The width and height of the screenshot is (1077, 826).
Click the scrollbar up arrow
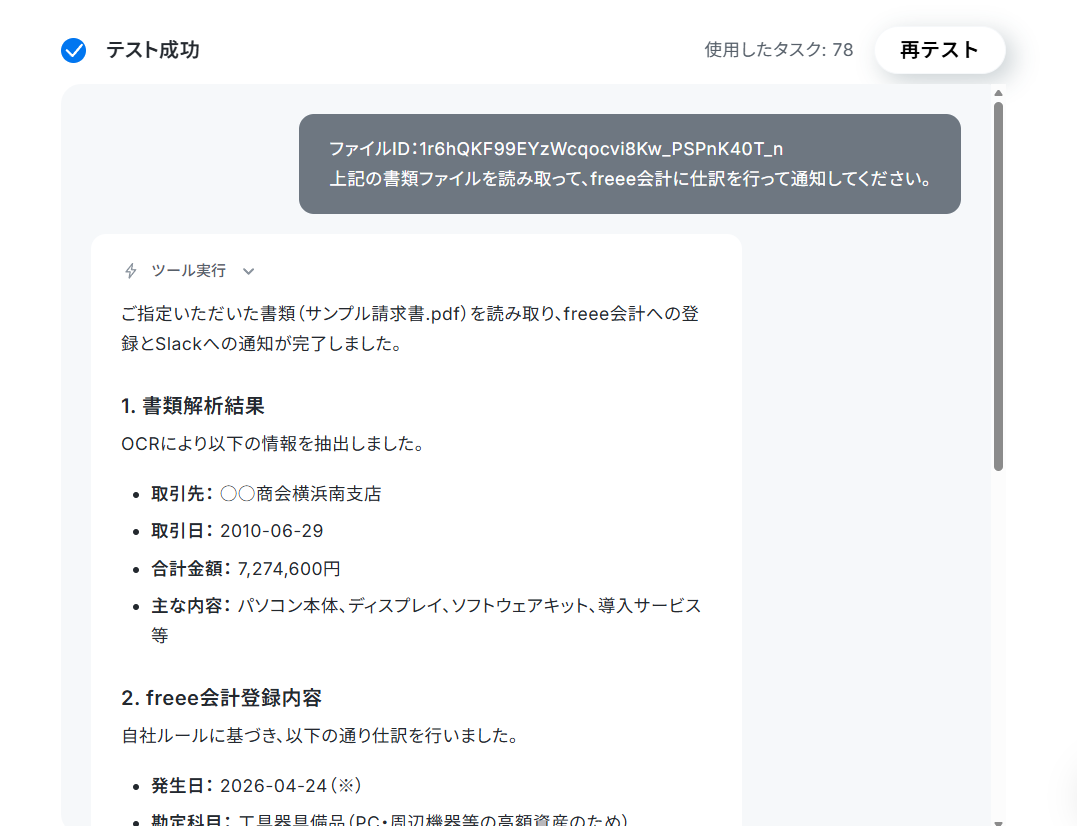(998, 93)
